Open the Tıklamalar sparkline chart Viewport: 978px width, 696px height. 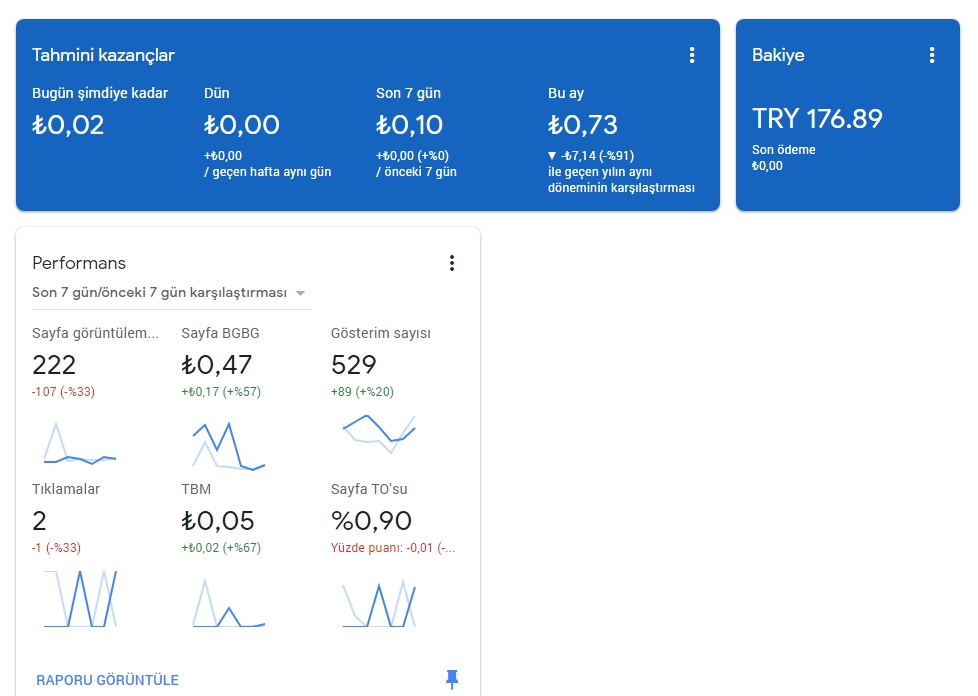[80, 599]
